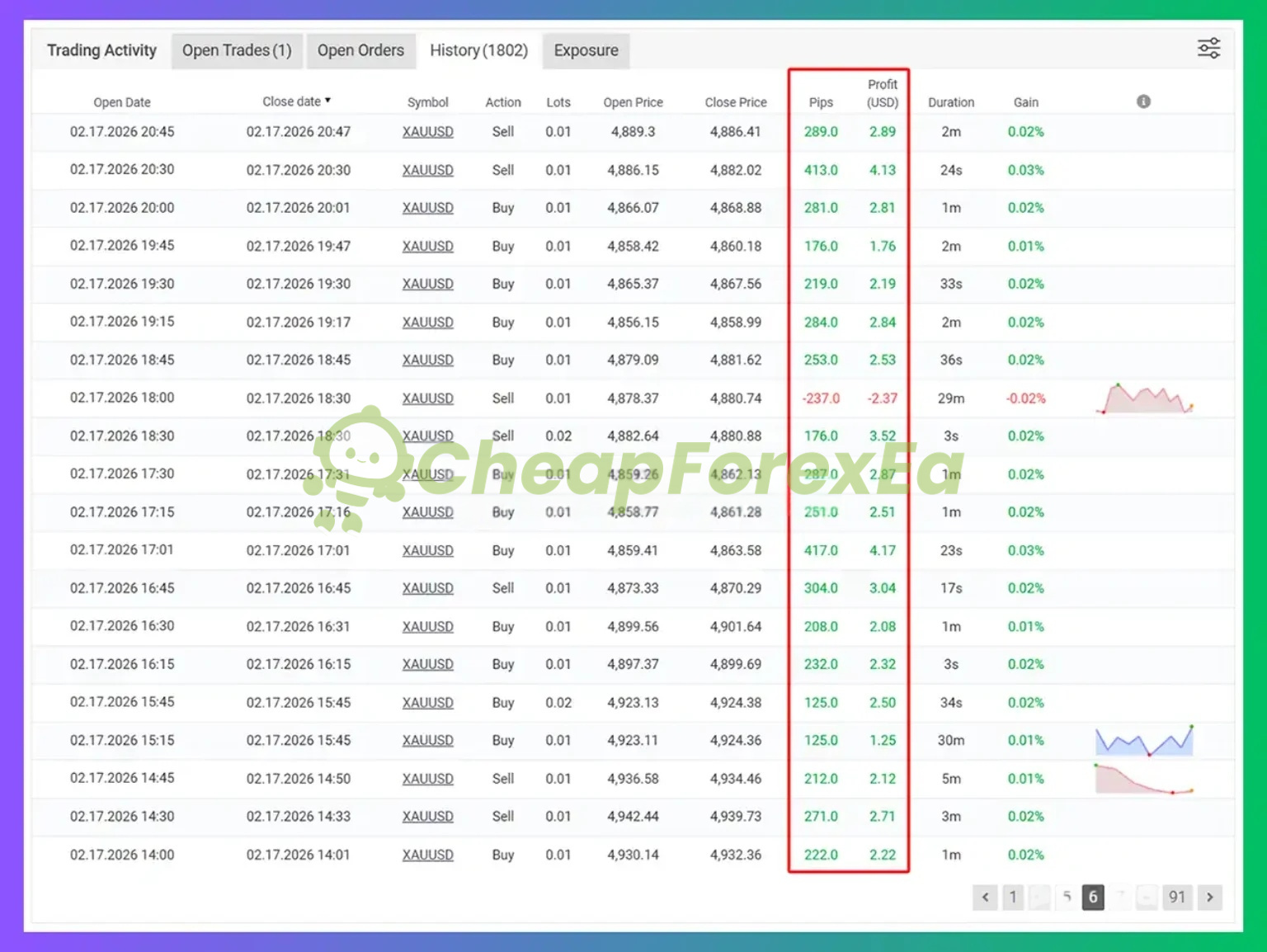The width and height of the screenshot is (1267, 952).
Task: Open XAUUSD link in 18:00 losing trade row
Action: pos(427,398)
